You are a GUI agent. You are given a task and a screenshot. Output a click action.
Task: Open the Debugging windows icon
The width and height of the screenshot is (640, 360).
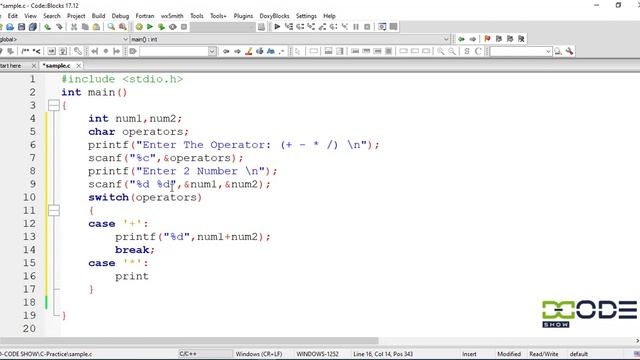tap(382, 27)
